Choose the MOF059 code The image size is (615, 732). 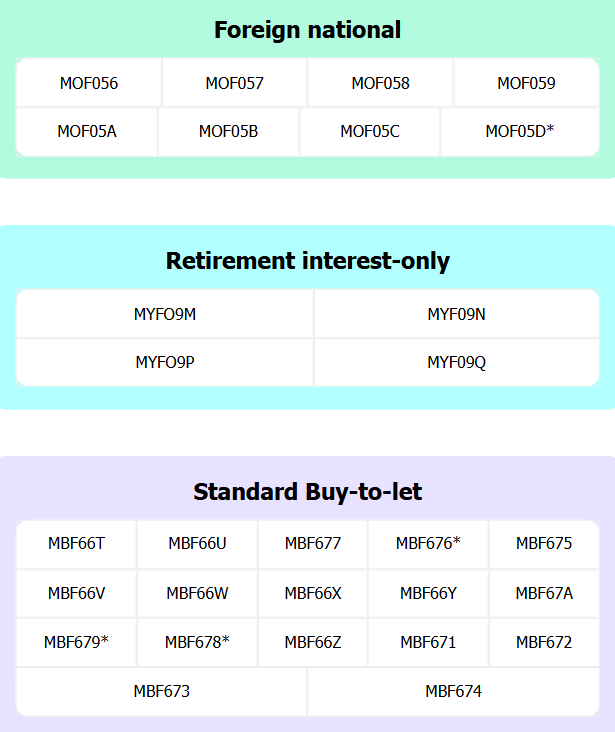point(526,83)
